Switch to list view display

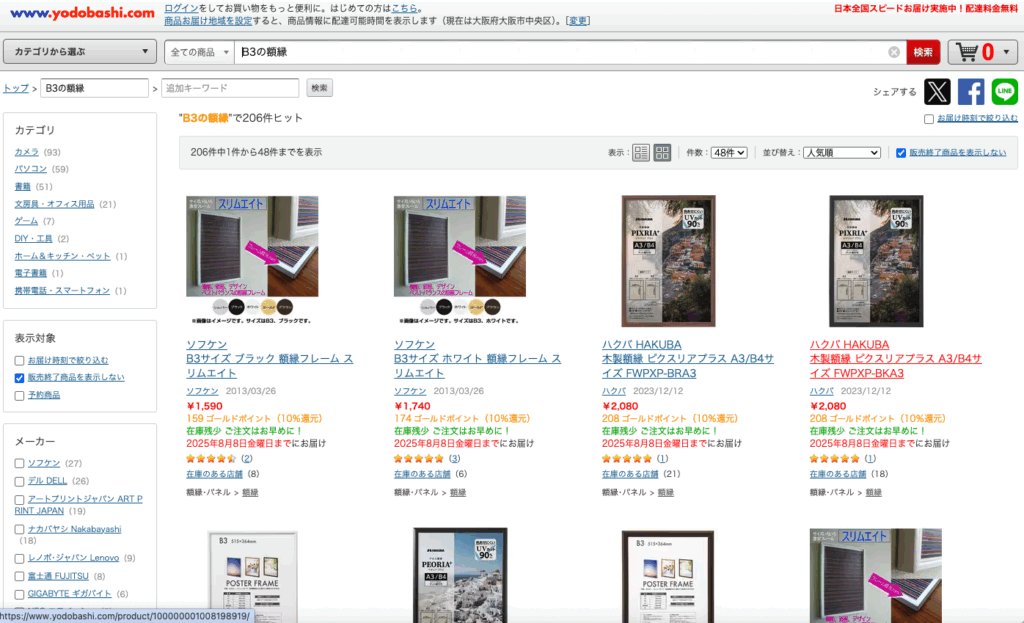[x=641, y=153]
